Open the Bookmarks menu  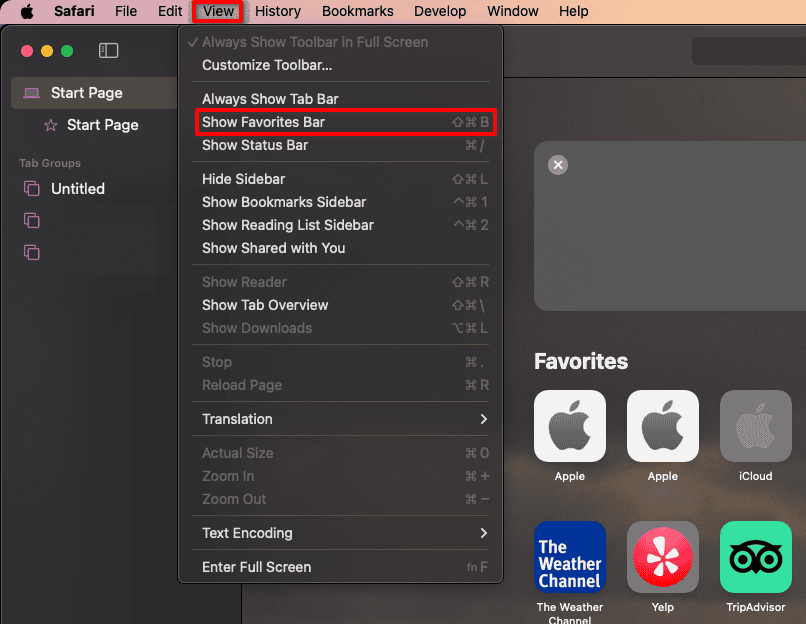coord(358,11)
